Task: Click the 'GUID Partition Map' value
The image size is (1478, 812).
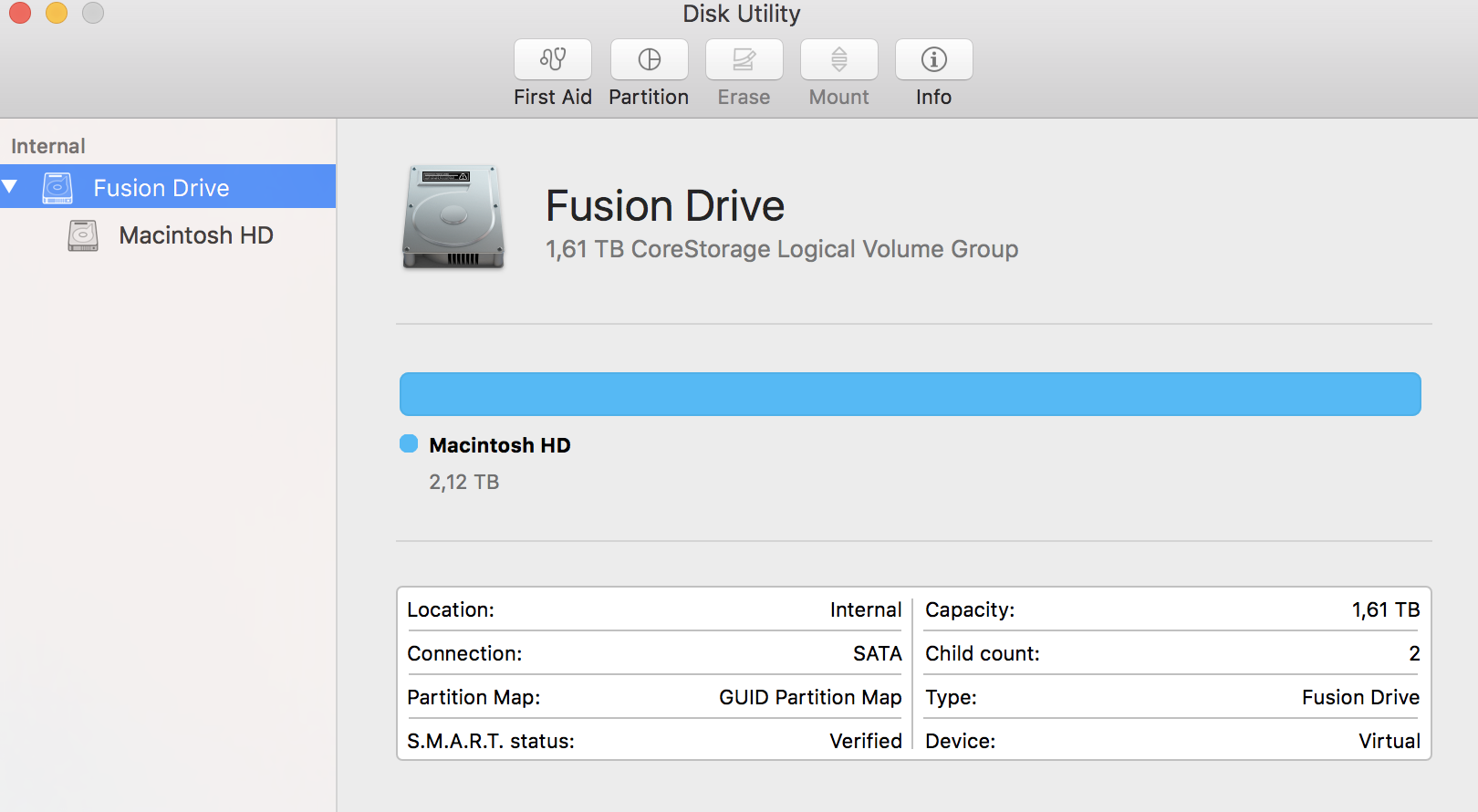Action: pyautogui.click(x=810, y=697)
